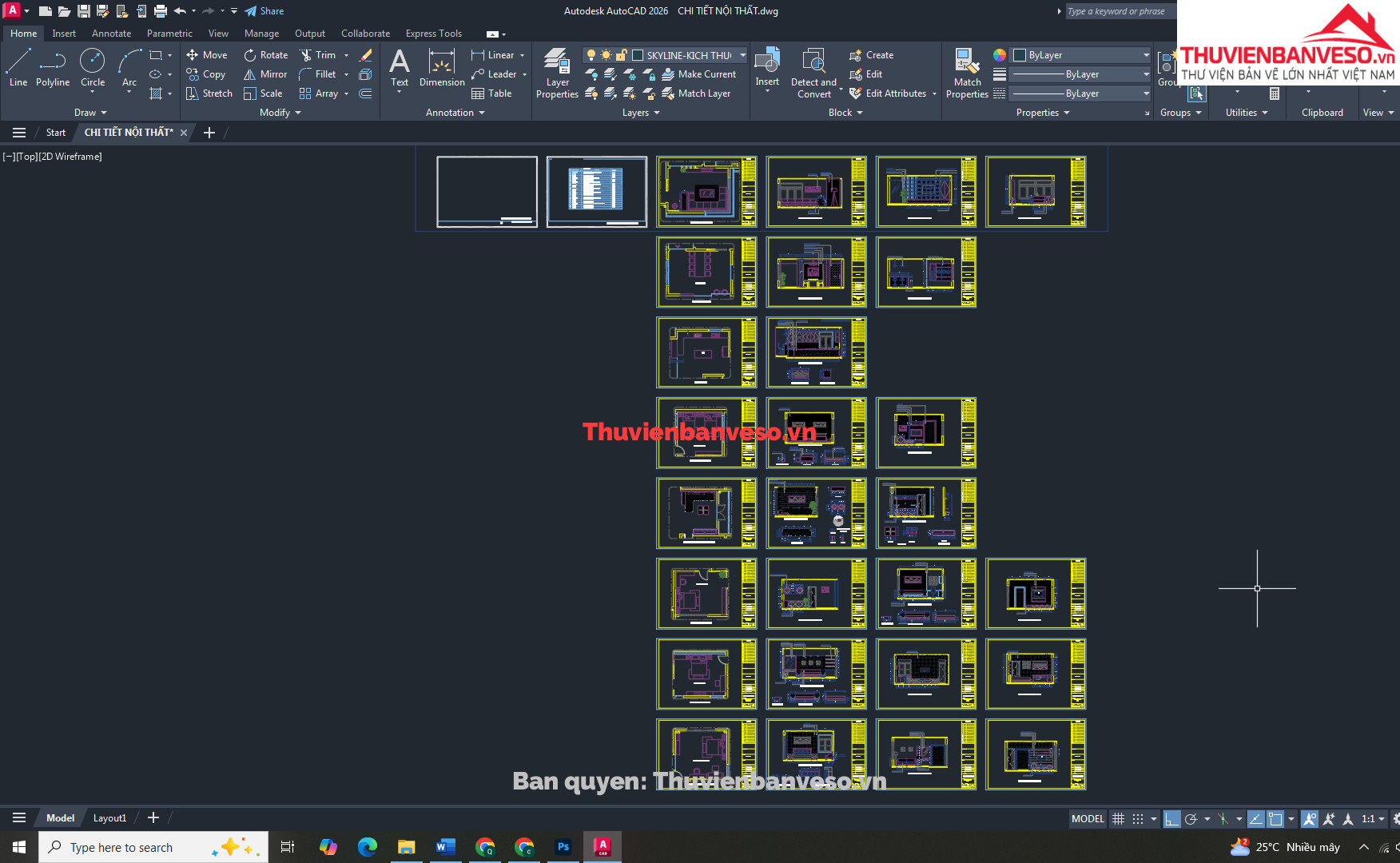Expand the SKYLINE-KICH THUOC layer dropdown
The image size is (1400, 863).
click(742, 55)
